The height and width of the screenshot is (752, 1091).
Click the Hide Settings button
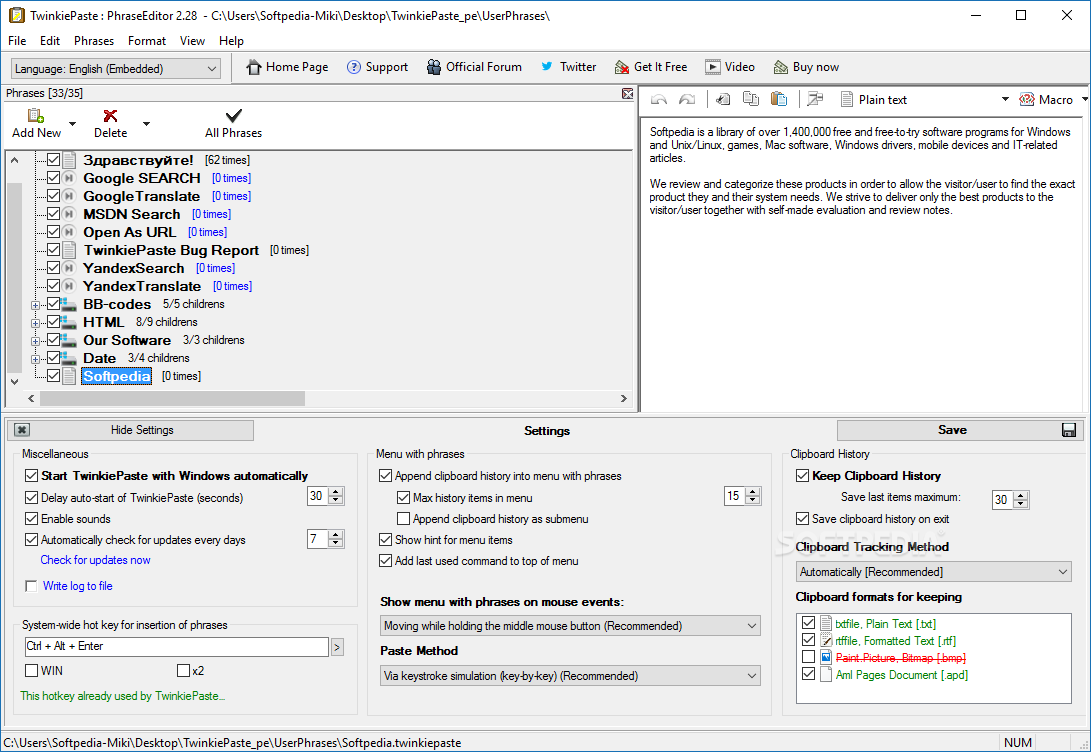(131, 430)
